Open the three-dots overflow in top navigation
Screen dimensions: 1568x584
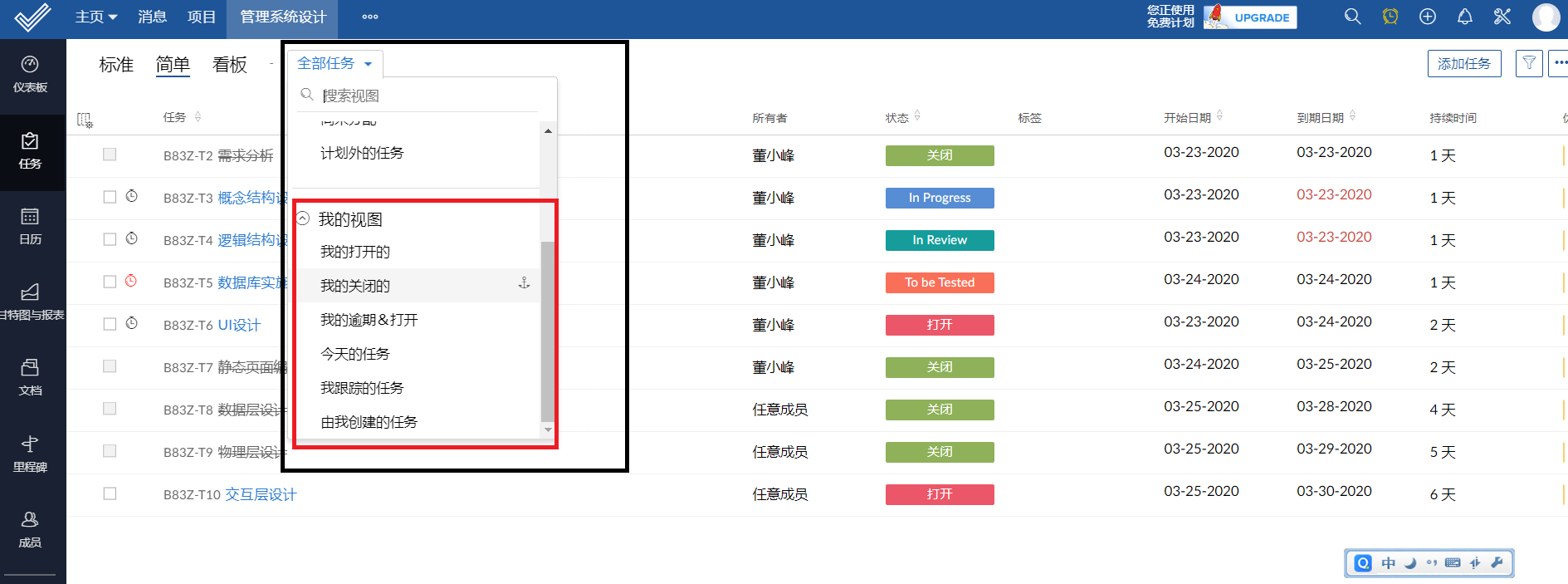tap(370, 17)
